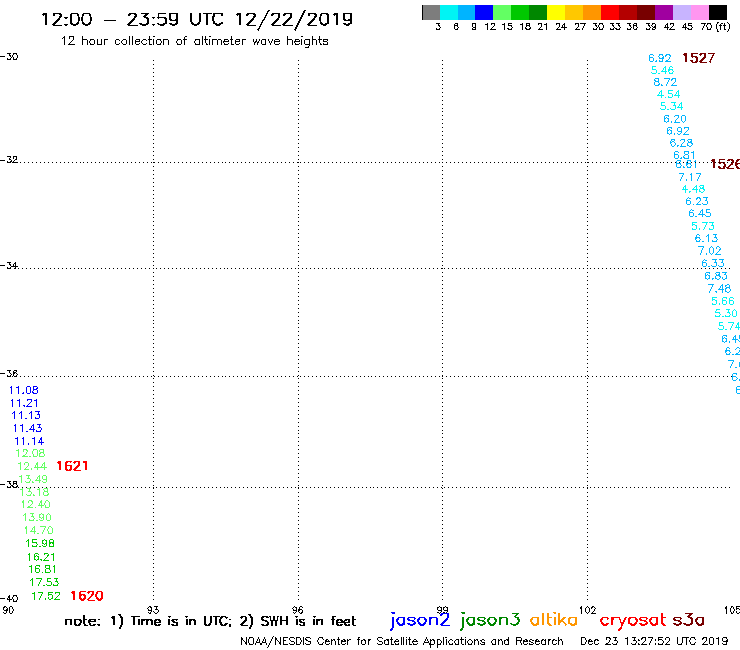Viewport: 740px width, 650px height.
Task: Select the 17.52 reading
Action: pyautogui.click(x=46, y=596)
